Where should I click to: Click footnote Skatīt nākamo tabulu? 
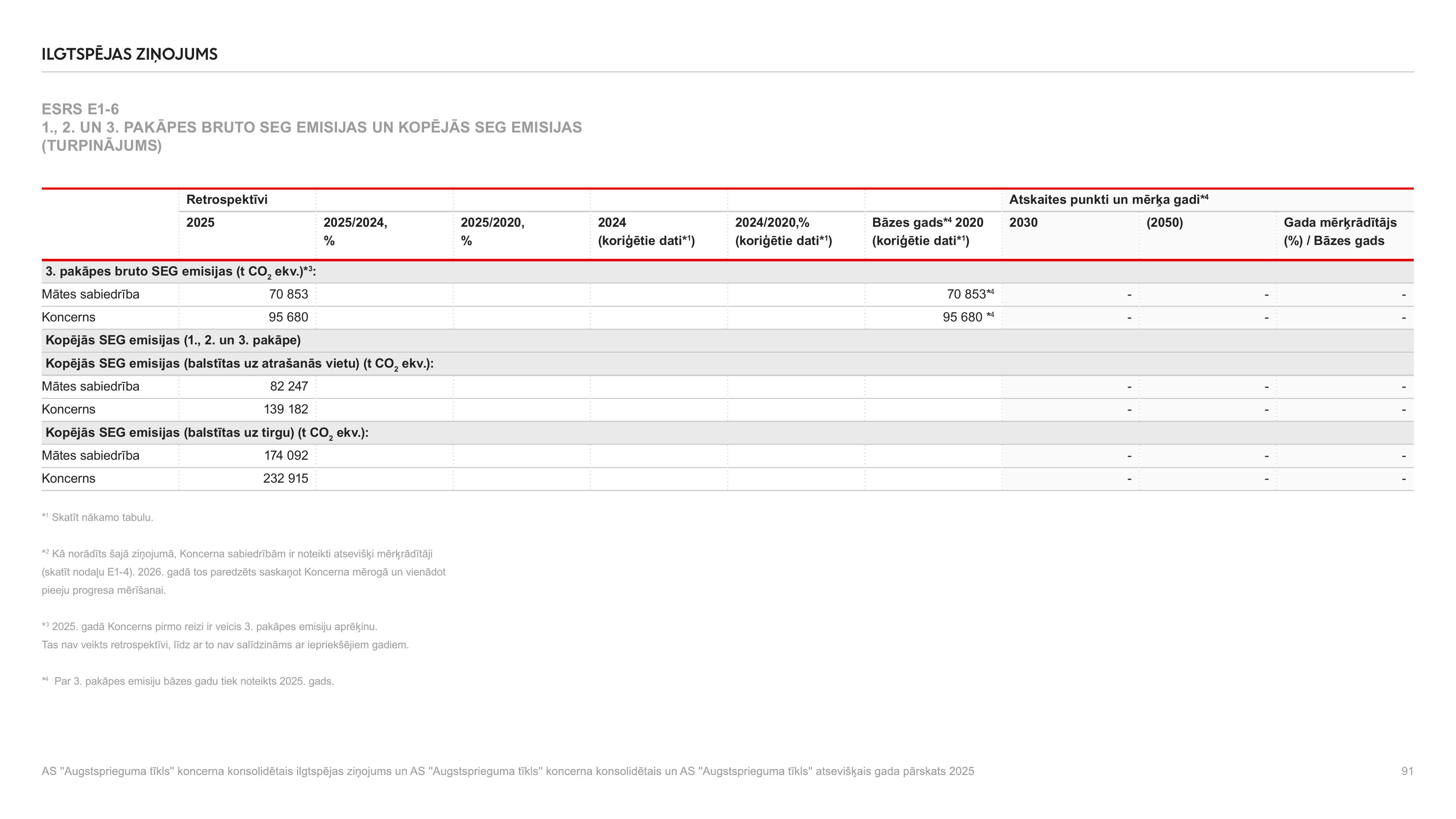(97, 517)
